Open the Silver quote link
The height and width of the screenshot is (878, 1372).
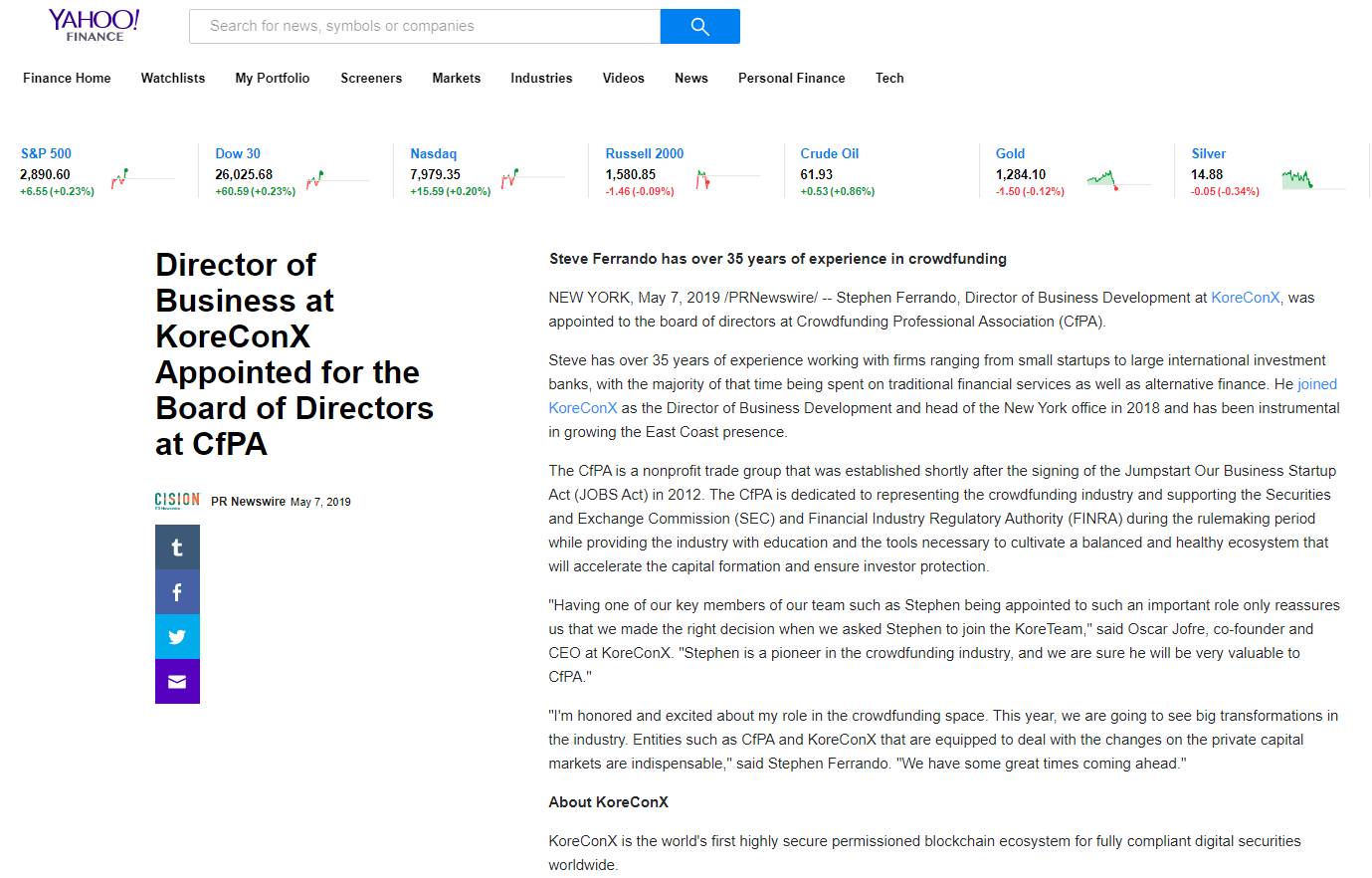[x=1209, y=153]
